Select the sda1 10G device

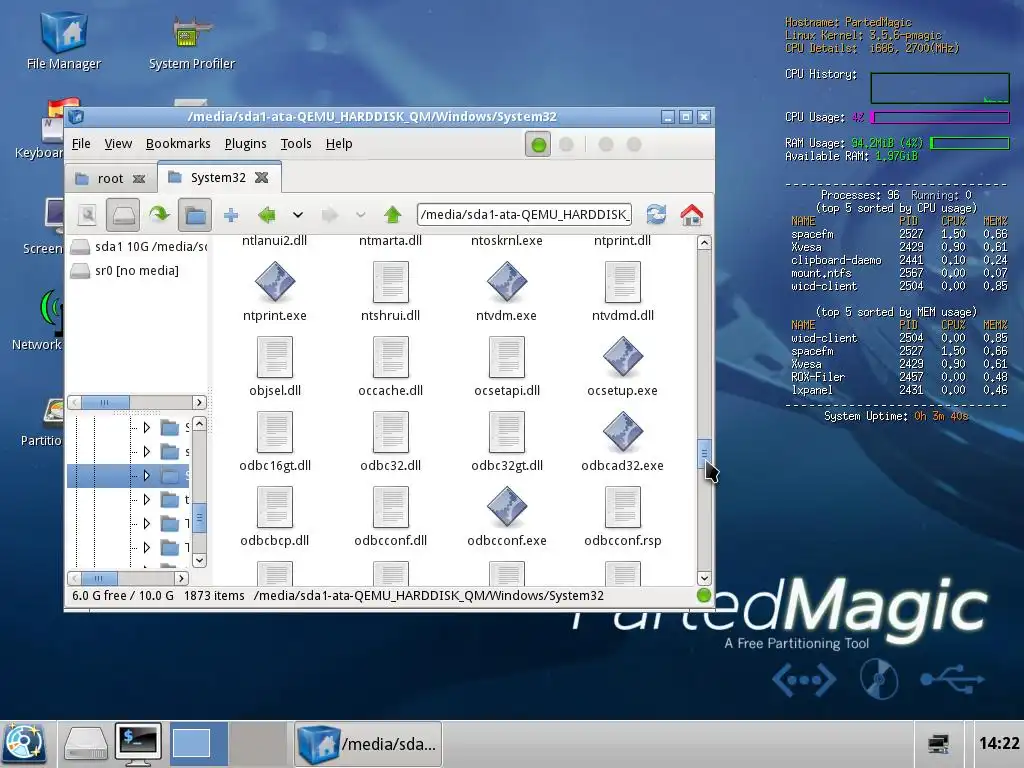click(138, 247)
